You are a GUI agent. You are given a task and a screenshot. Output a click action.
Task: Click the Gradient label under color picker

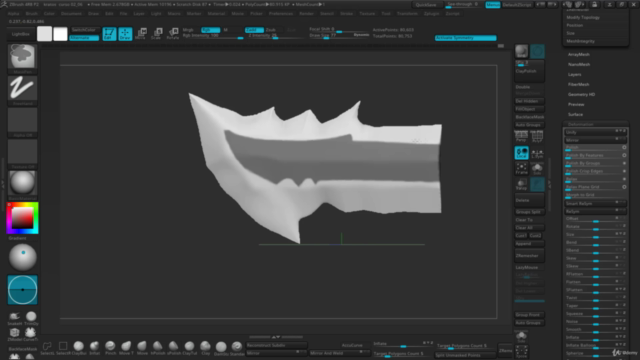click(17, 238)
